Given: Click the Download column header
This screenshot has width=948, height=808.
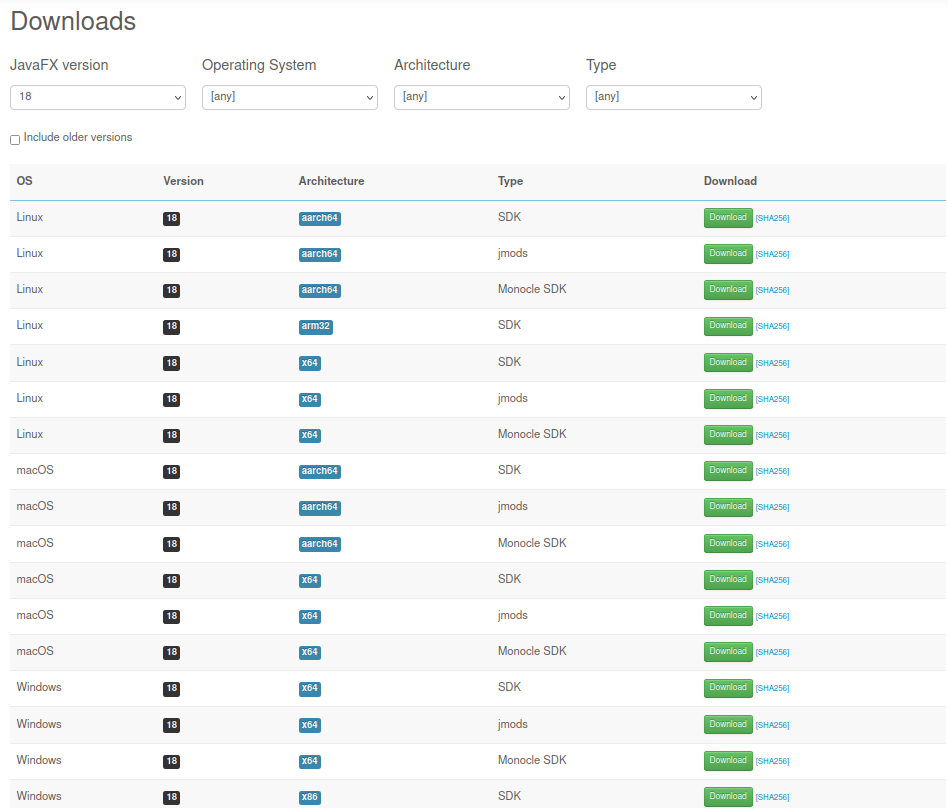Looking at the screenshot, I should 730,181.
